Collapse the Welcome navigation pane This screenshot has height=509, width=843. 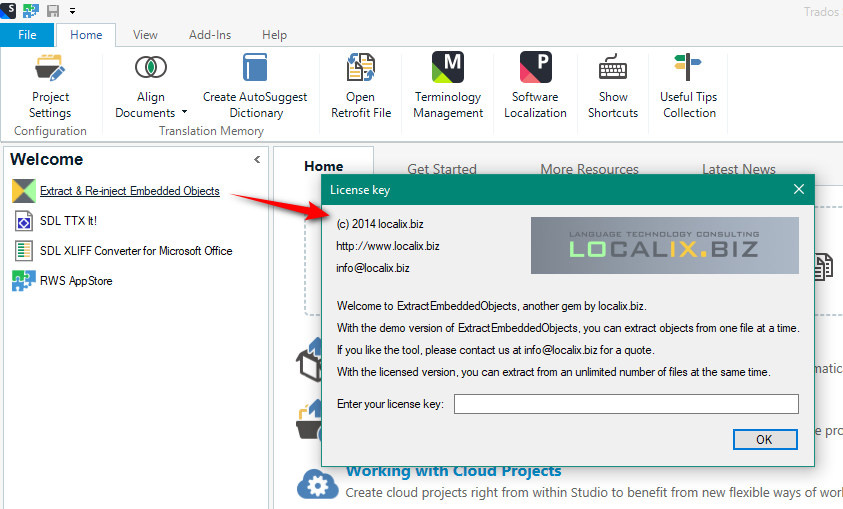[257, 159]
